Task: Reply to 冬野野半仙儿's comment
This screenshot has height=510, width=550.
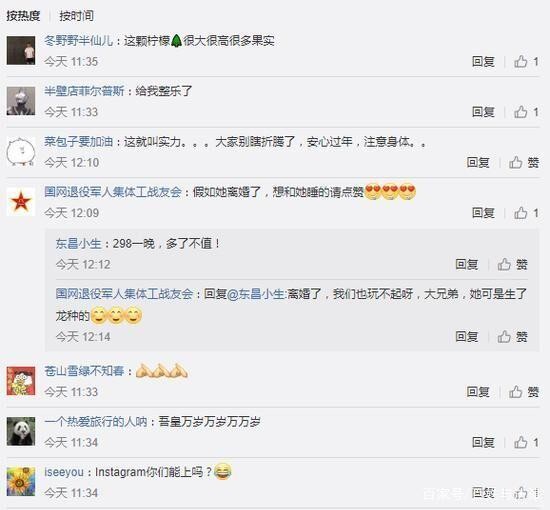Action: (x=483, y=62)
